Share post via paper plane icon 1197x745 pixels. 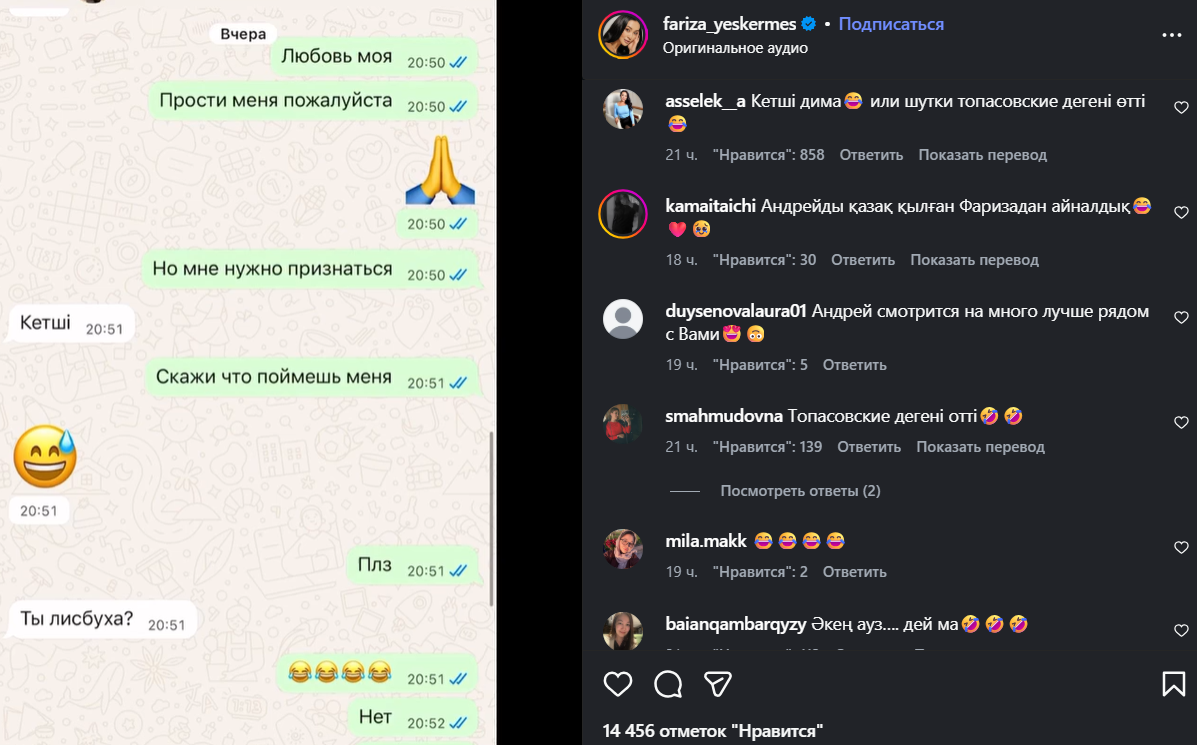click(x=718, y=684)
